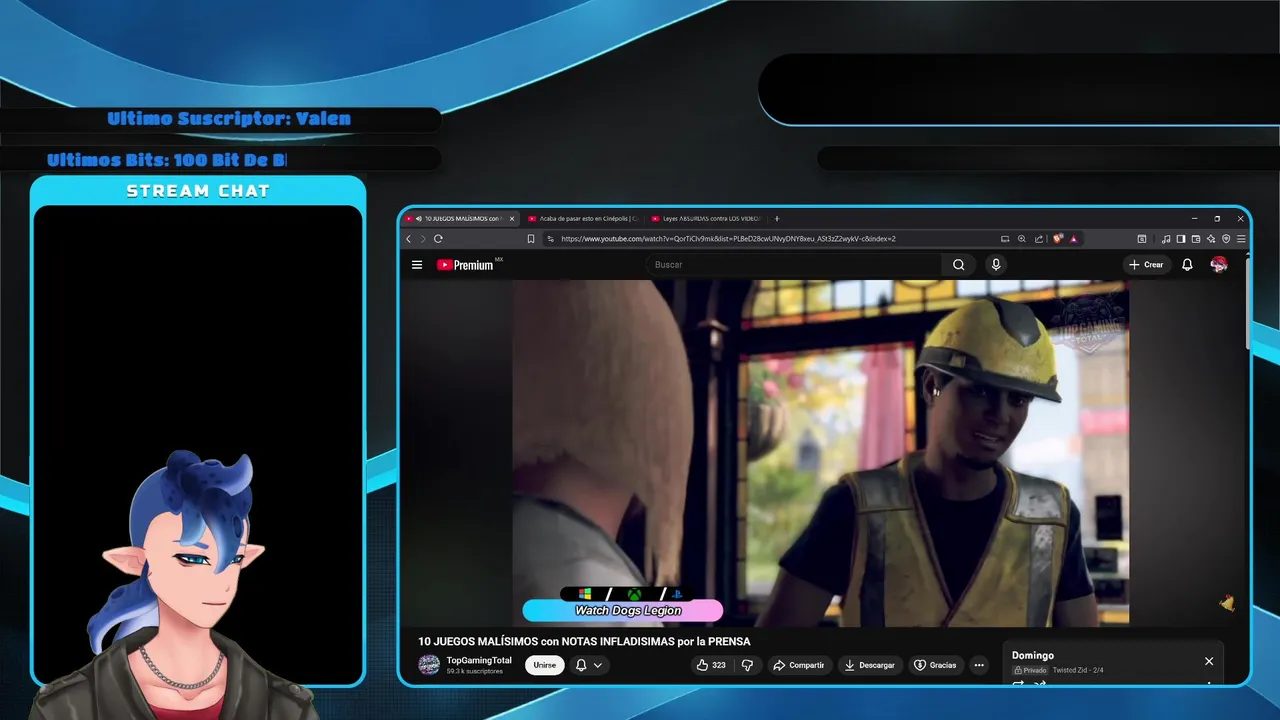Click the Gracias thanks button
The width and height of the screenshot is (1280, 720).
pyautogui.click(x=935, y=665)
